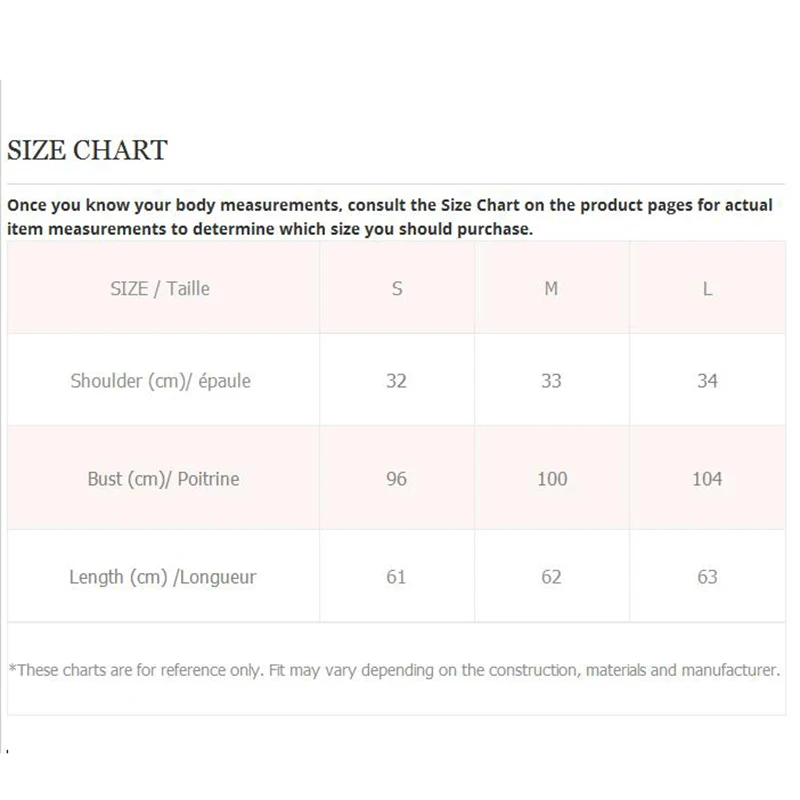
Task: Select the SIZE / Taille header cell
Action: [x=160, y=289]
